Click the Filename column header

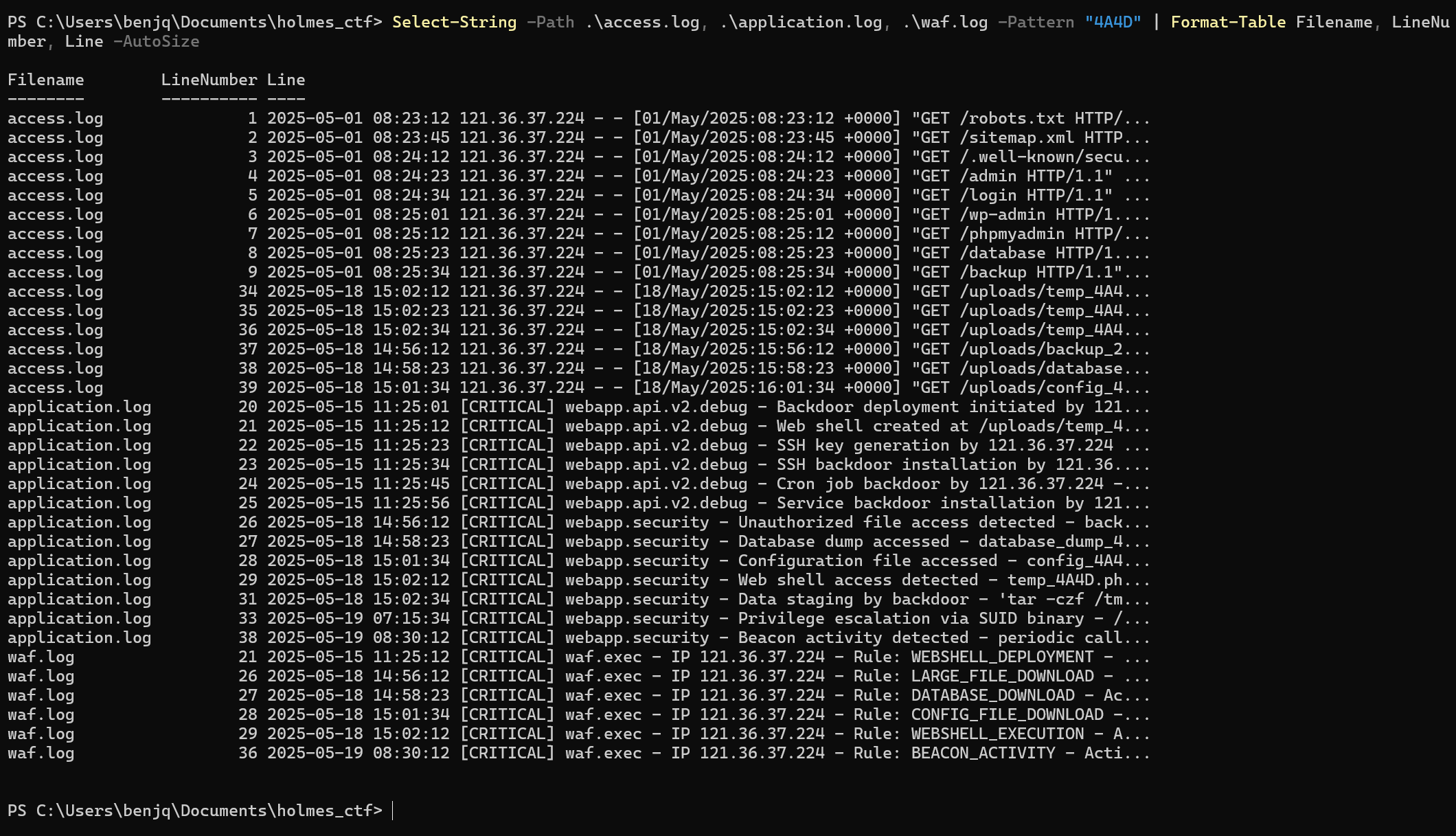click(x=45, y=80)
